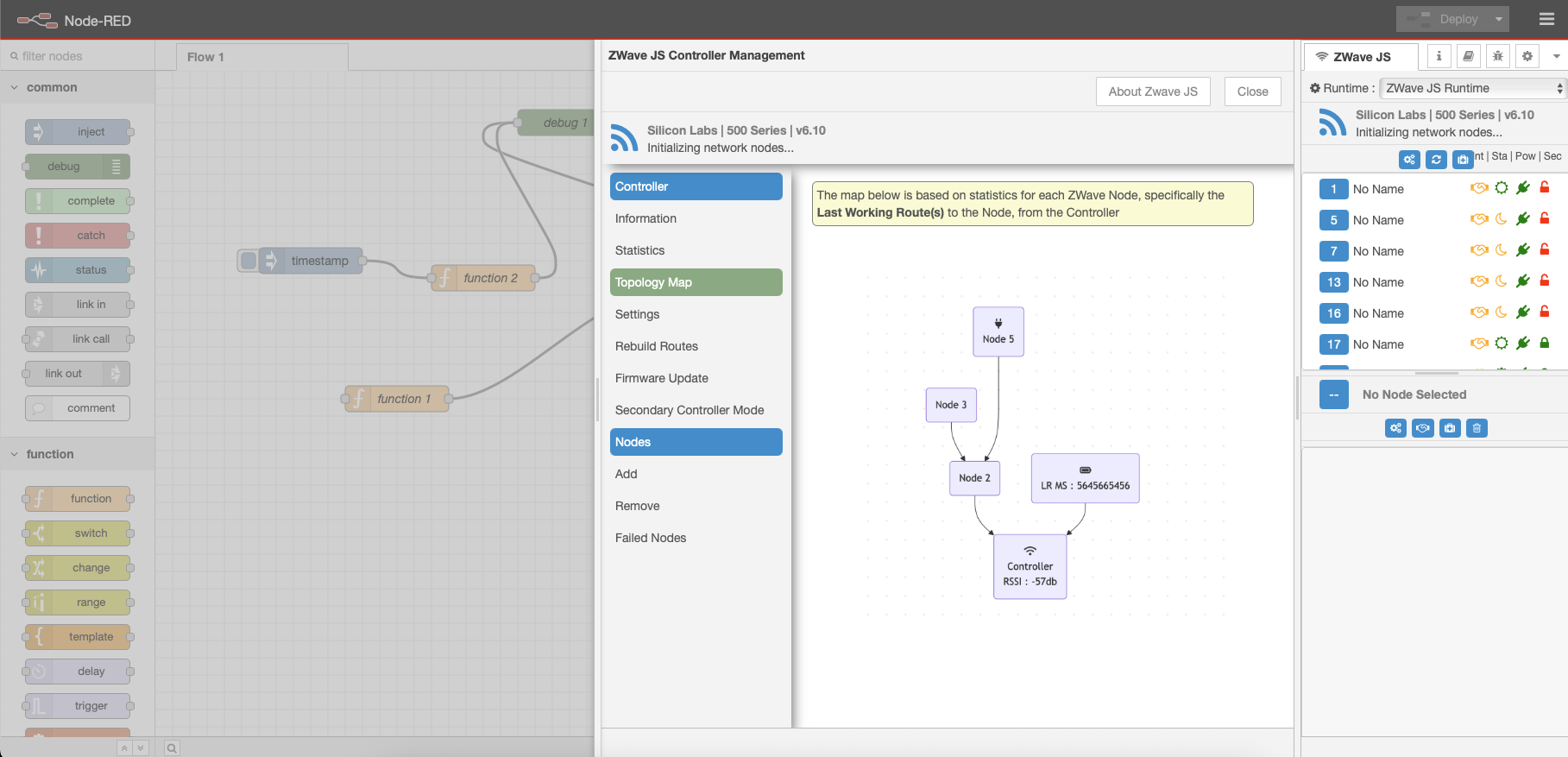Click the refresh node list icon button
Image resolution: width=1568 pixels, height=757 pixels.
(x=1436, y=160)
